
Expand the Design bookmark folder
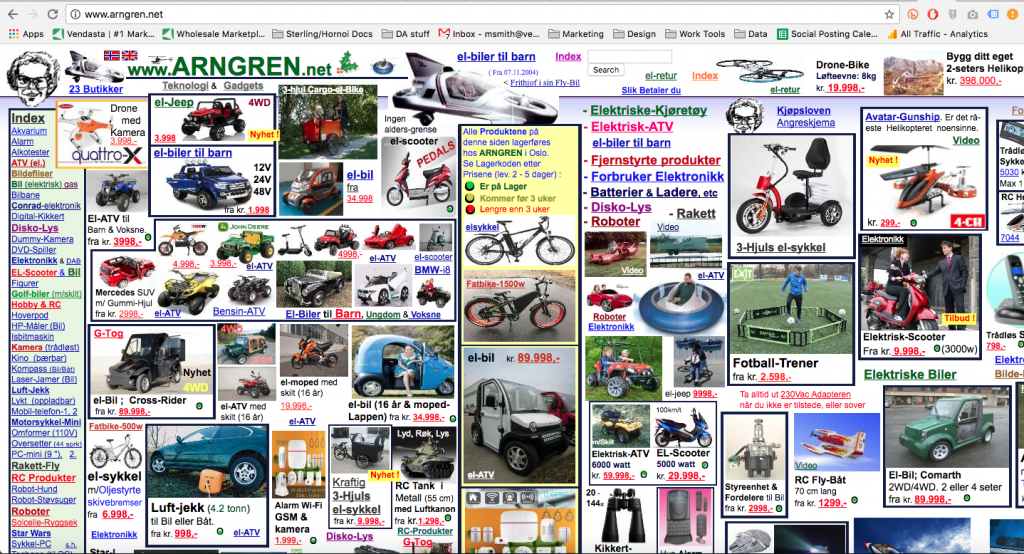634,34
